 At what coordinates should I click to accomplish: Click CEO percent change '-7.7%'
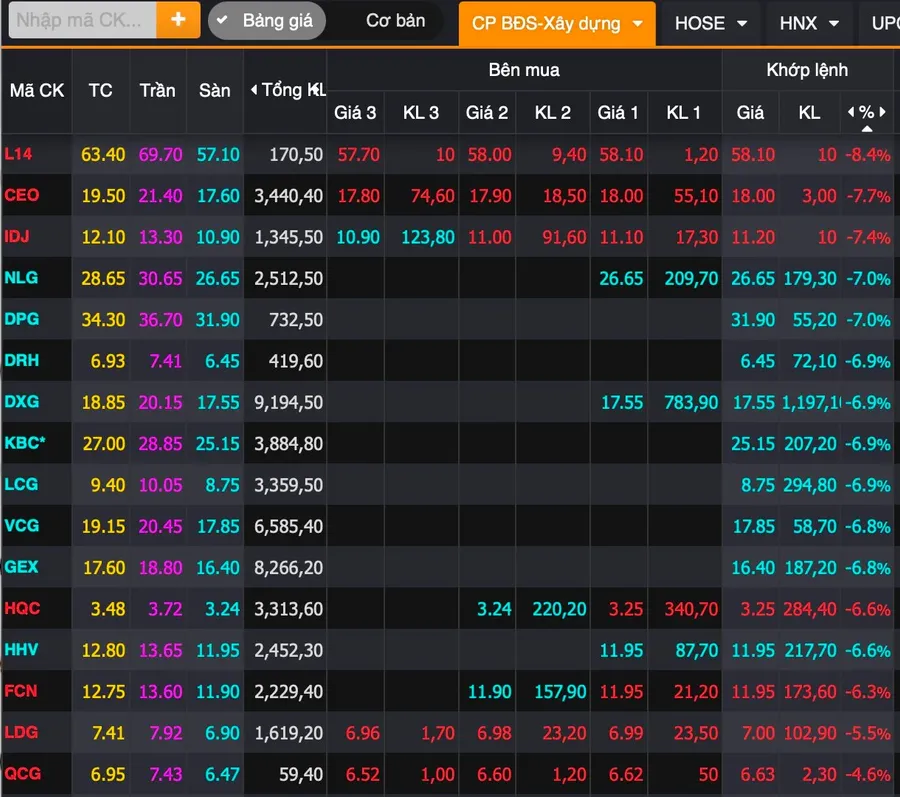(x=868, y=196)
